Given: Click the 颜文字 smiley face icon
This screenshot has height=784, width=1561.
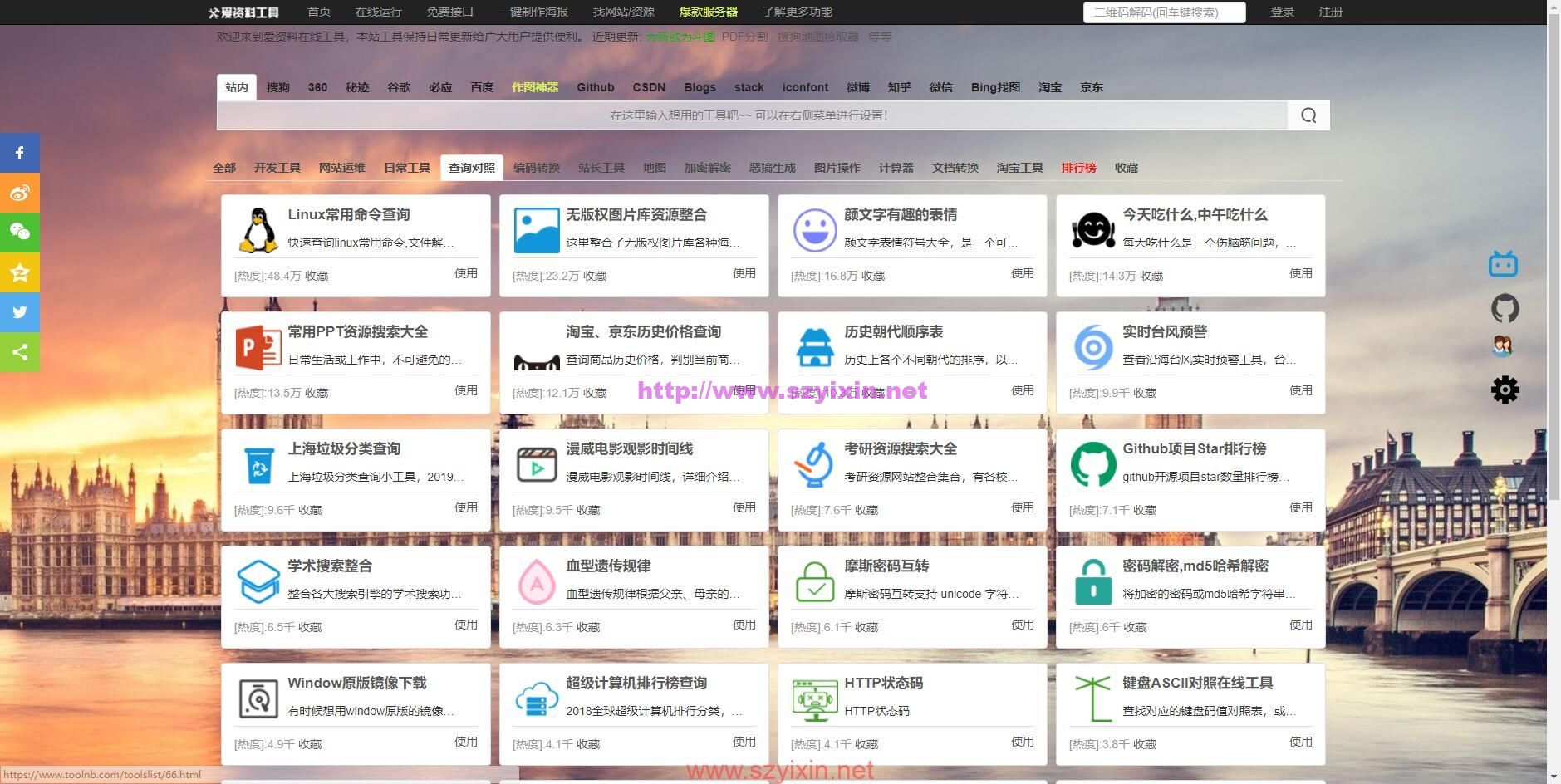Looking at the screenshot, I should tap(814, 230).
